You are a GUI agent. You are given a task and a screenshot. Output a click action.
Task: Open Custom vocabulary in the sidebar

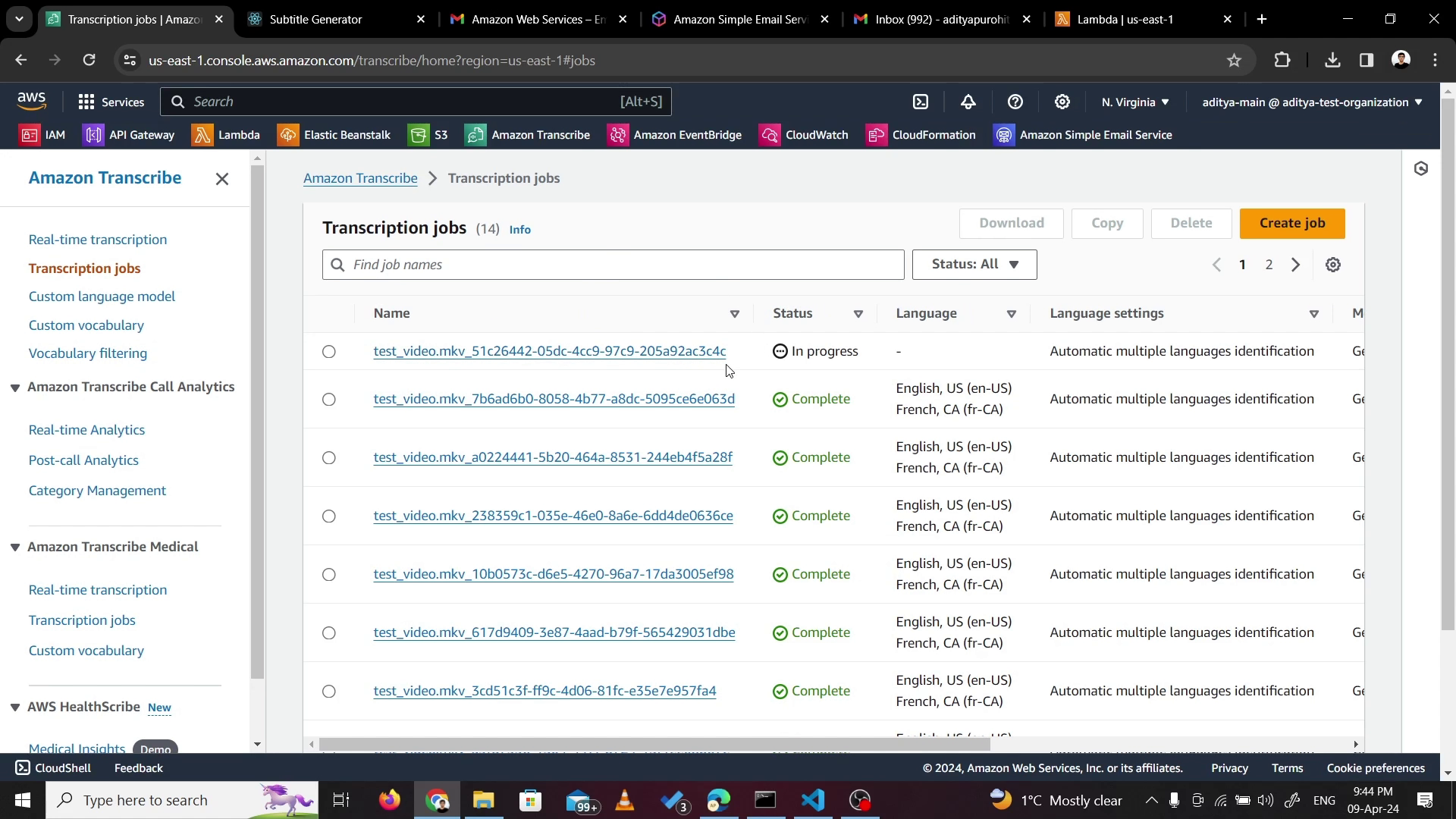click(x=86, y=325)
